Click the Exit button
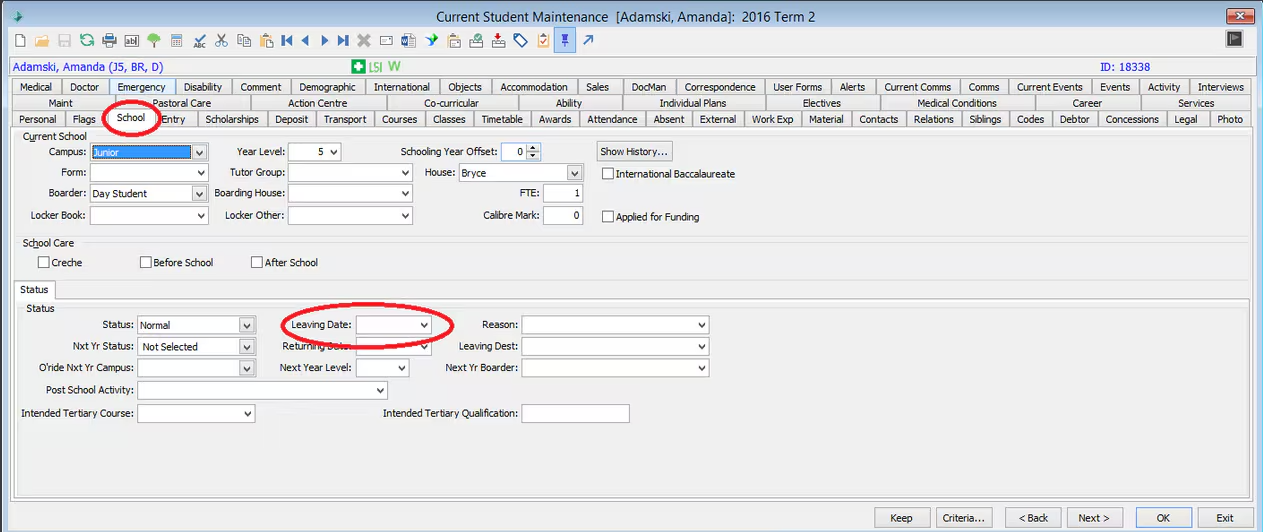The height and width of the screenshot is (532, 1263). tap(1225, 518)
